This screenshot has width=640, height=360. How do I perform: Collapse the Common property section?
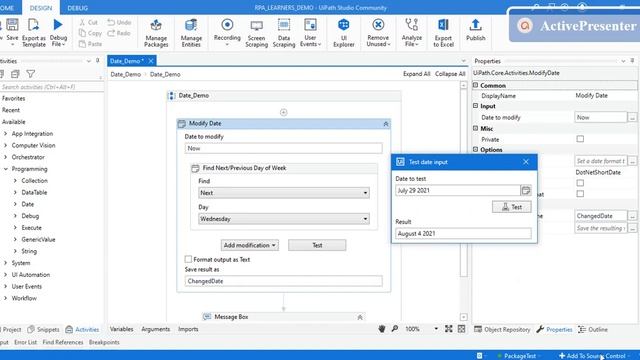pyautogui.click(x=476, y=85)
